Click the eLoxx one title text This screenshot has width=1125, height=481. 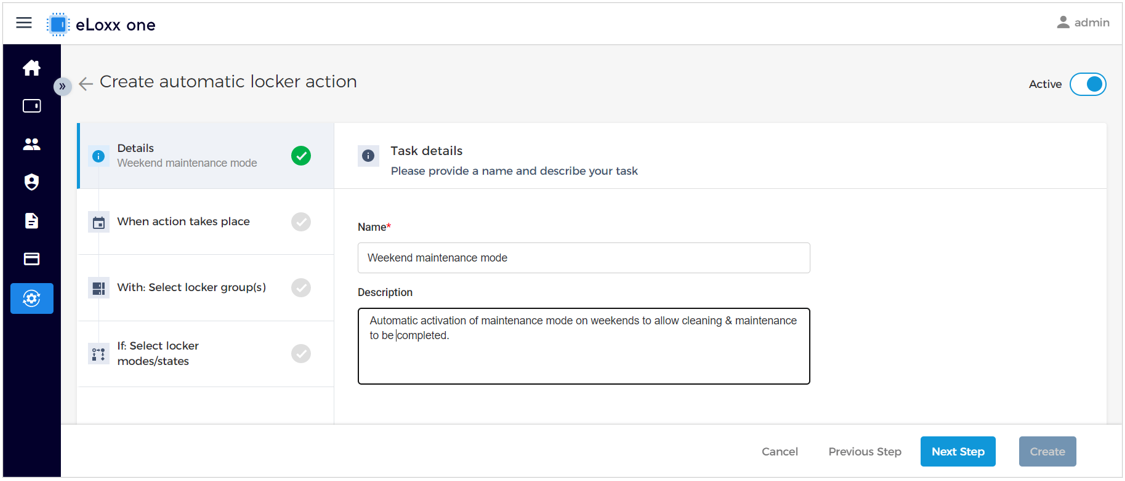pos(116,25)
